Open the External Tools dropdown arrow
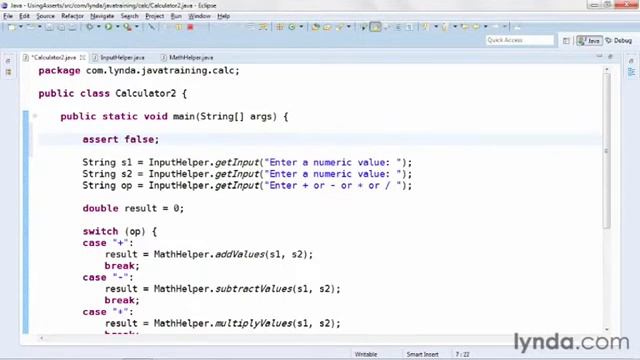 pyautogui.click(x=137, y=27)
